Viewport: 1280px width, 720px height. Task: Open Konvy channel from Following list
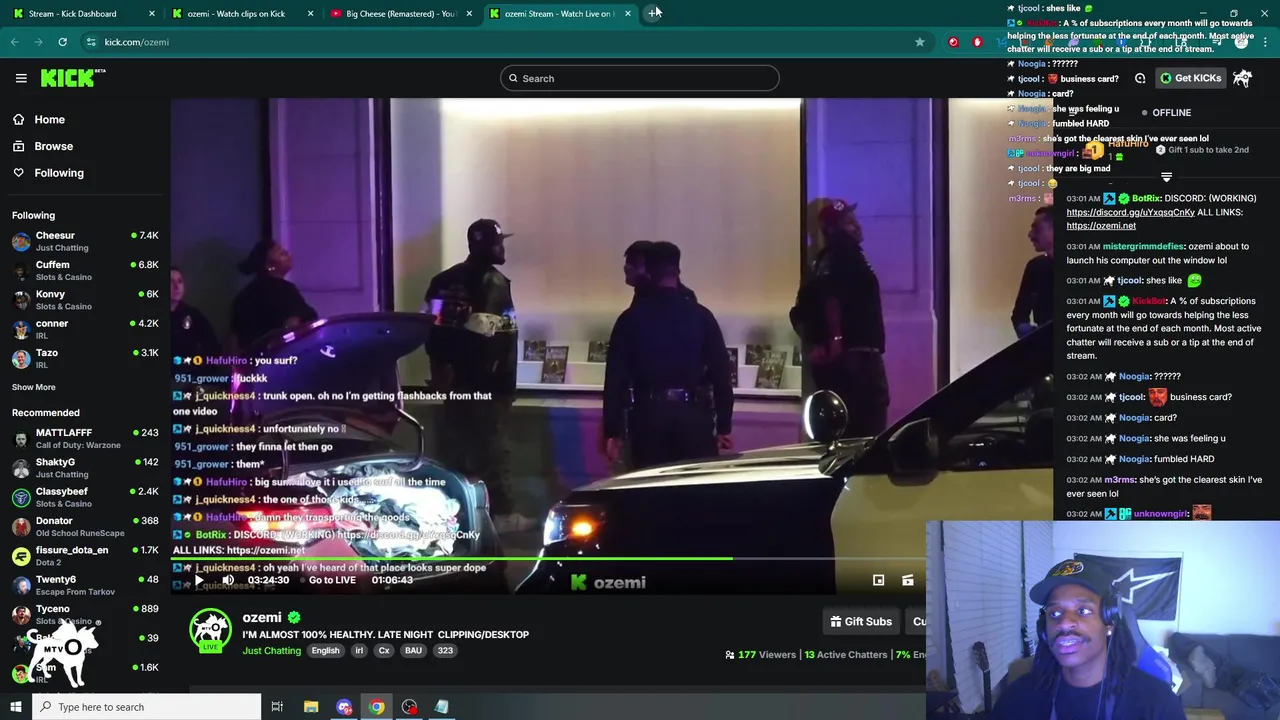pyautogui.click(x=85, y=300)
